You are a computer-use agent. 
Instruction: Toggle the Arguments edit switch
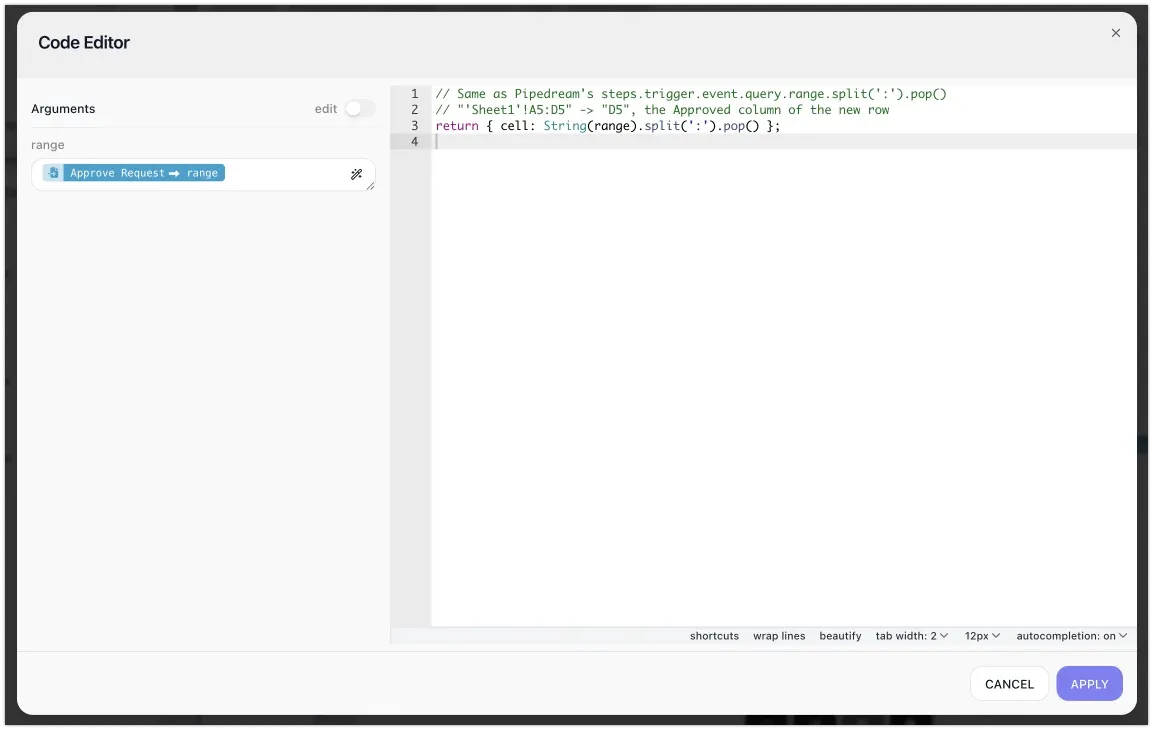360,109
